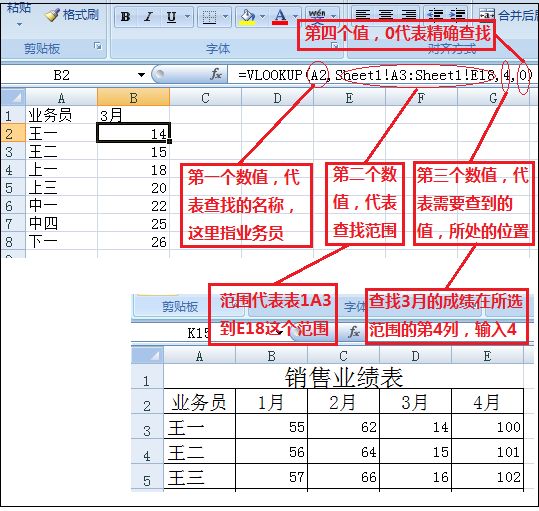
Task: Click the cell with value 62
Action: 343,426
